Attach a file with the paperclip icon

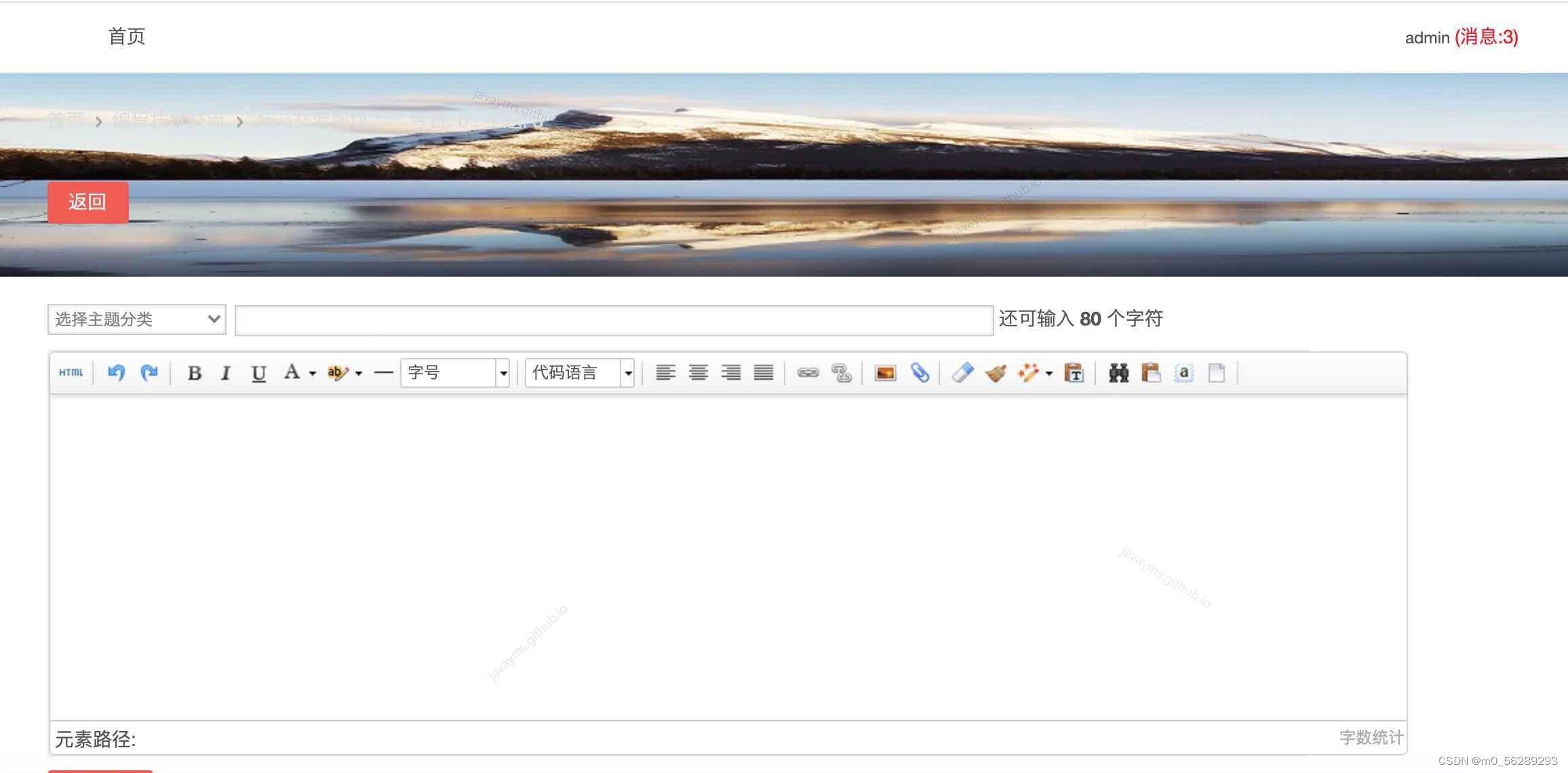click(920, 372)
